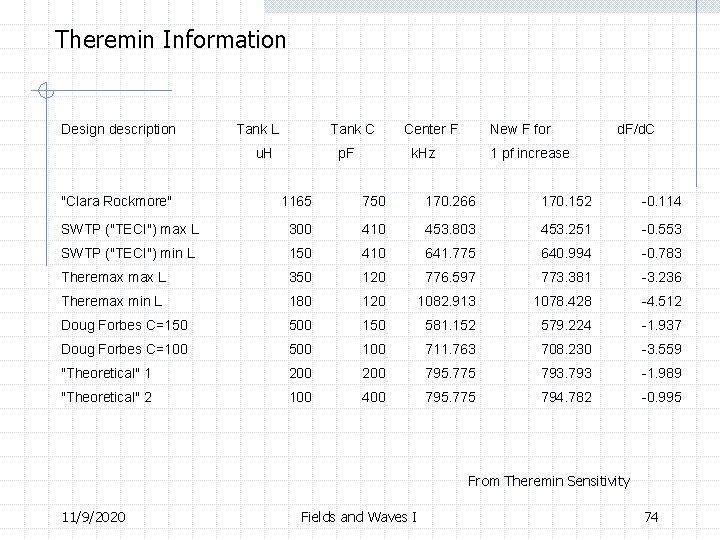The height and width of the screenshot is (540, 720).
Task: Click the 'Theremin Information' slide title
Action: tap(170, 39)
